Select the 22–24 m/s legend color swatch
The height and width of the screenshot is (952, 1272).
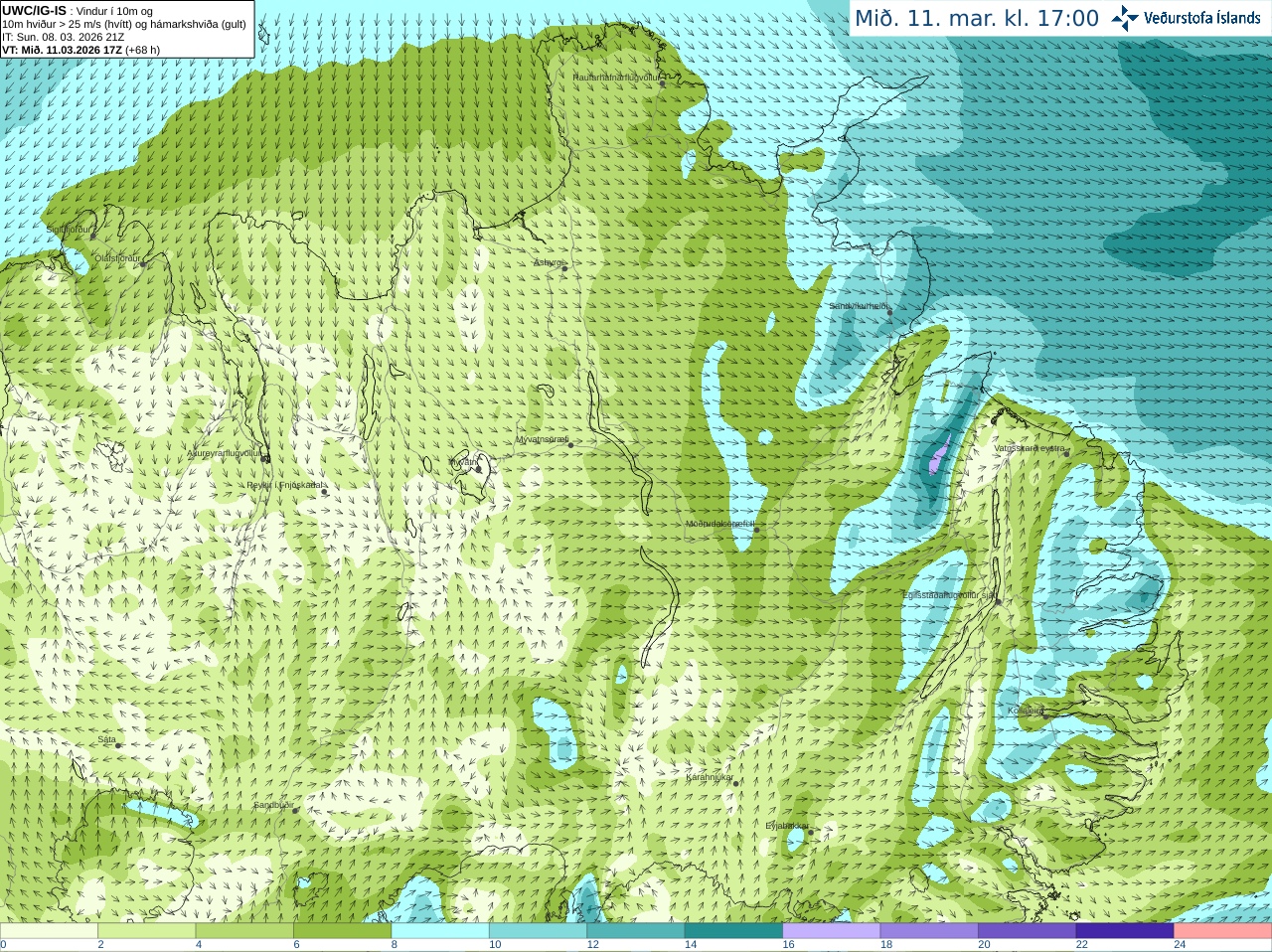1125,931
